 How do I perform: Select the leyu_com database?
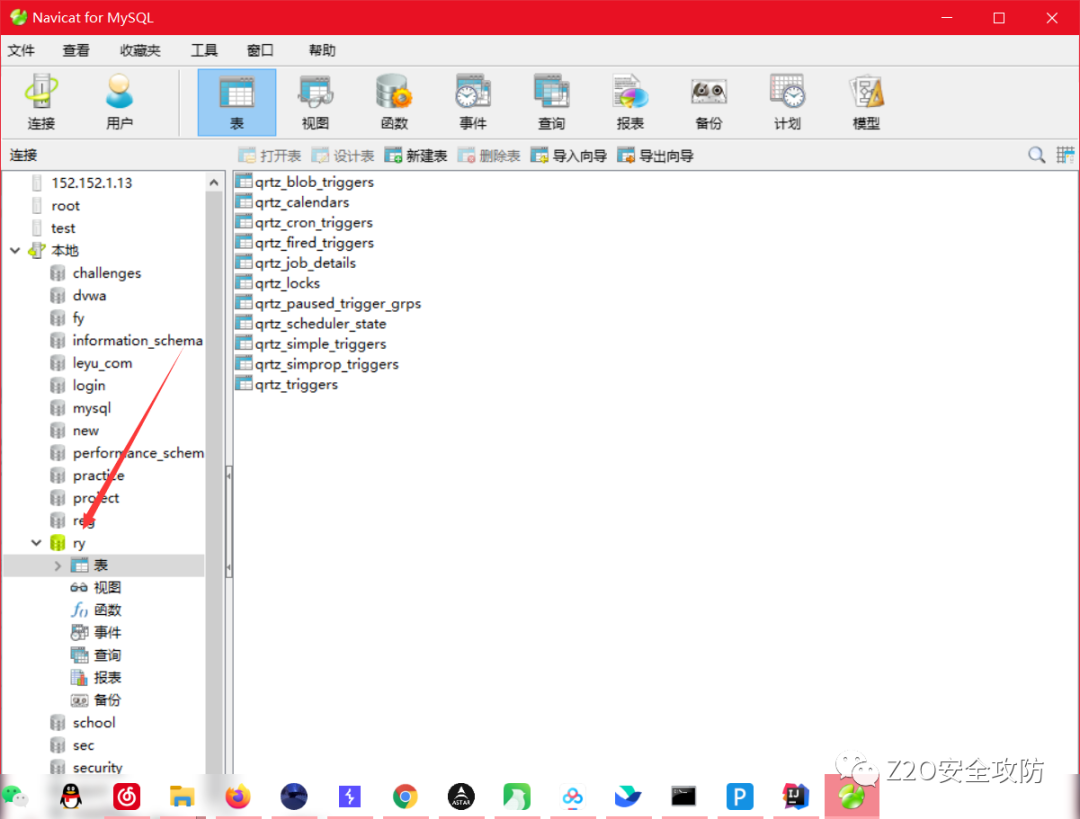[102, 363]
